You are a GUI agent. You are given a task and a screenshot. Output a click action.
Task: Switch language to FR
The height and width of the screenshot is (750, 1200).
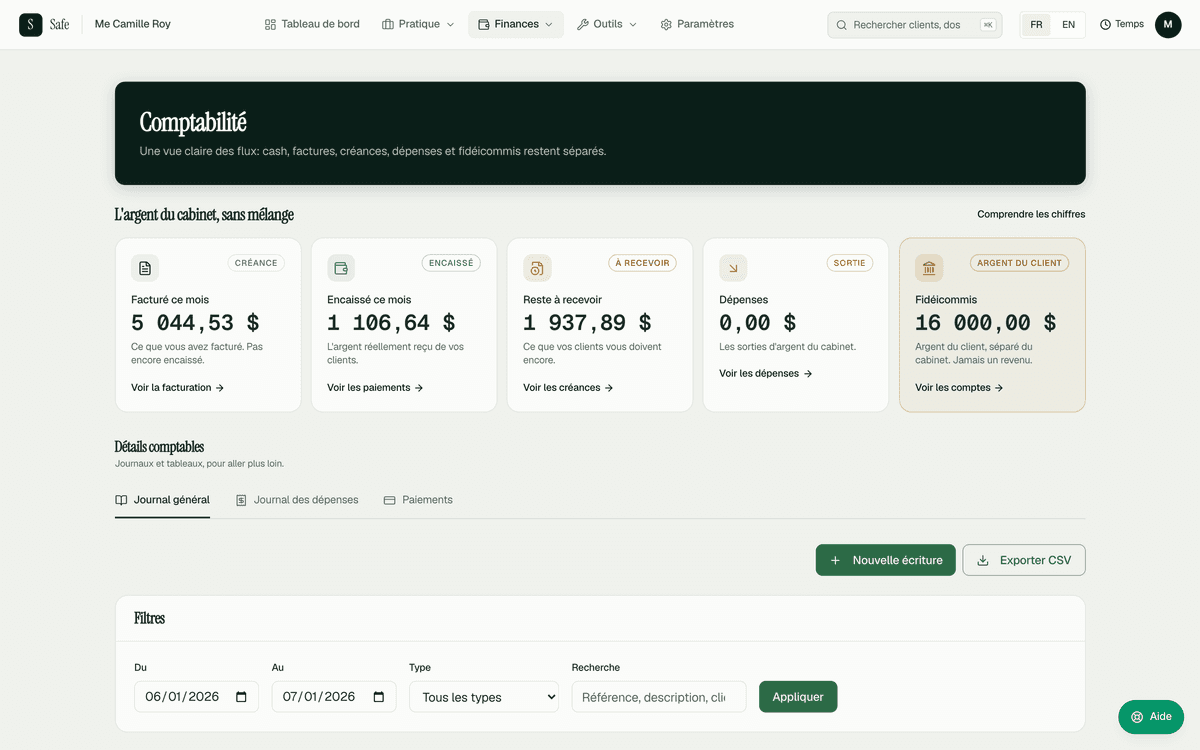(x=1036, y=25)
